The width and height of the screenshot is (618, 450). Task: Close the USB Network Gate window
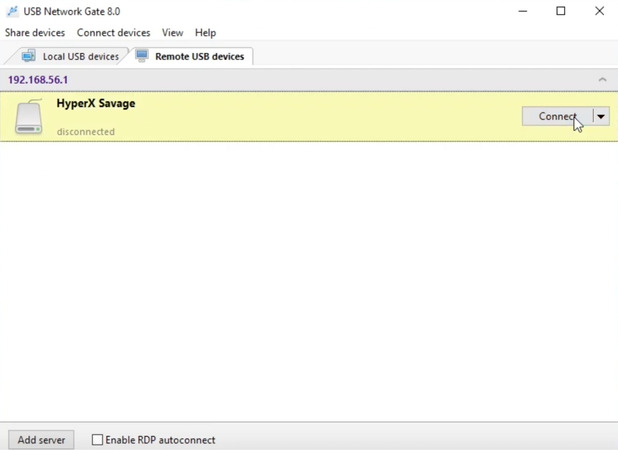coord(599,11)
